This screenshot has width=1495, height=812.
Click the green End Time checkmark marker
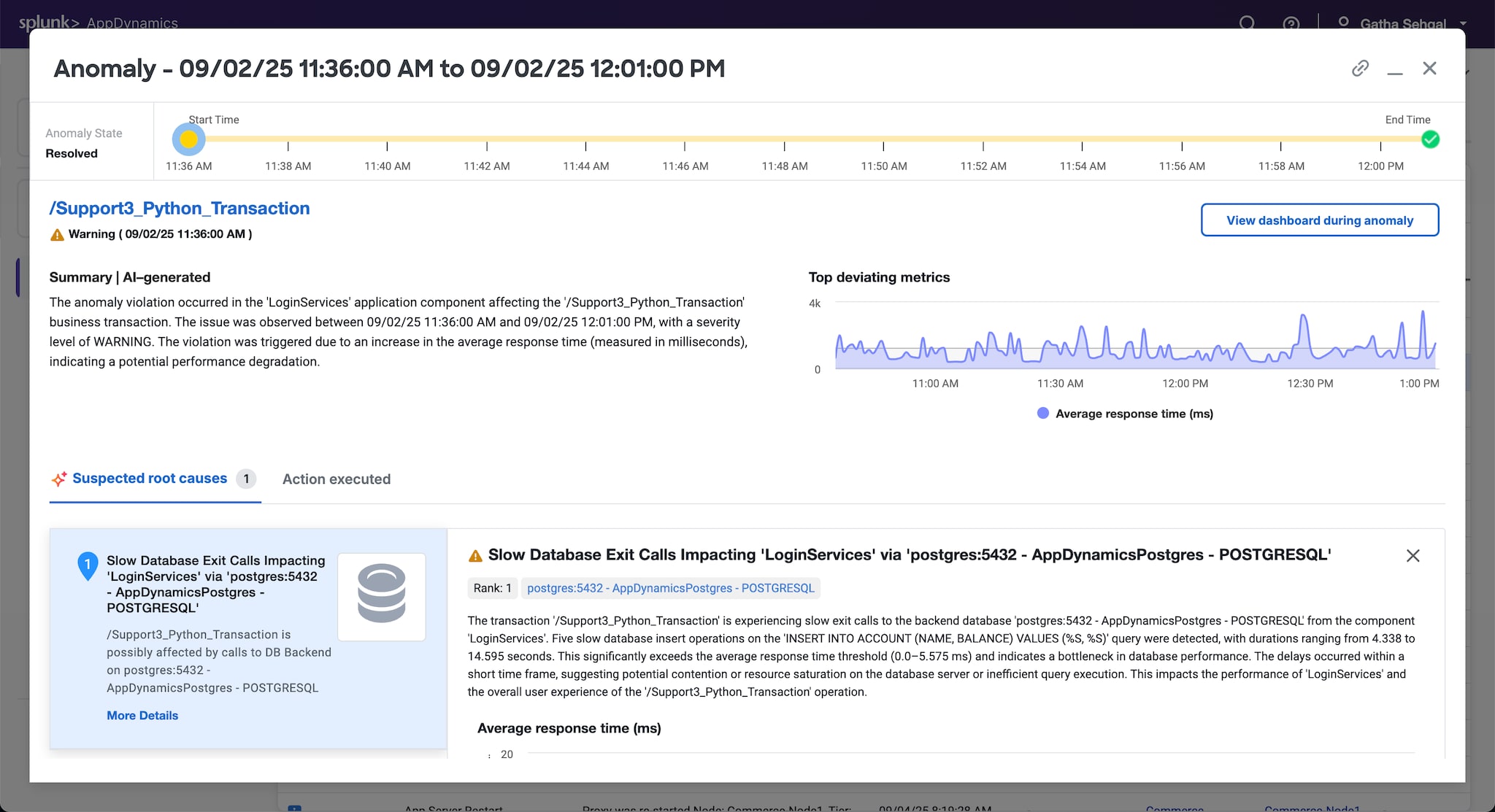1430,139
